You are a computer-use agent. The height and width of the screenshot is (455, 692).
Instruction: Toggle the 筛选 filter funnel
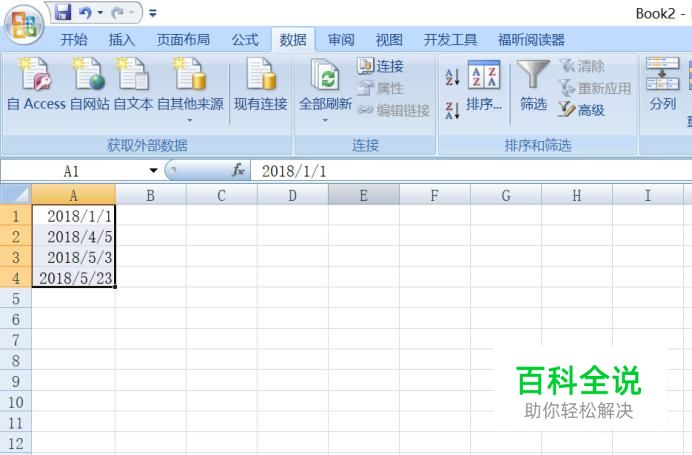pyautogui.click(x=533, y=86)
